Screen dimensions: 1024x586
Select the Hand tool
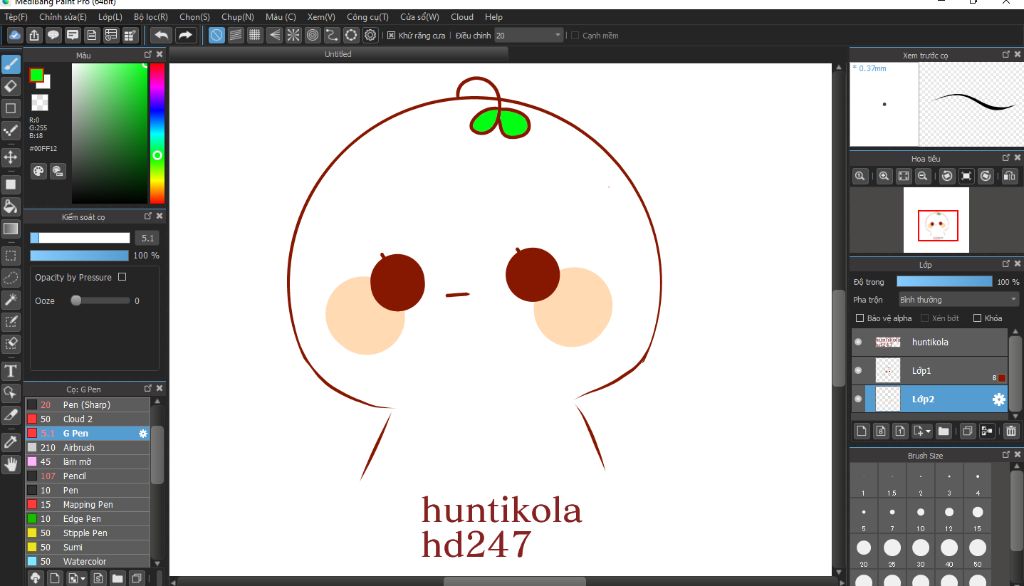(x=10, y=464)
